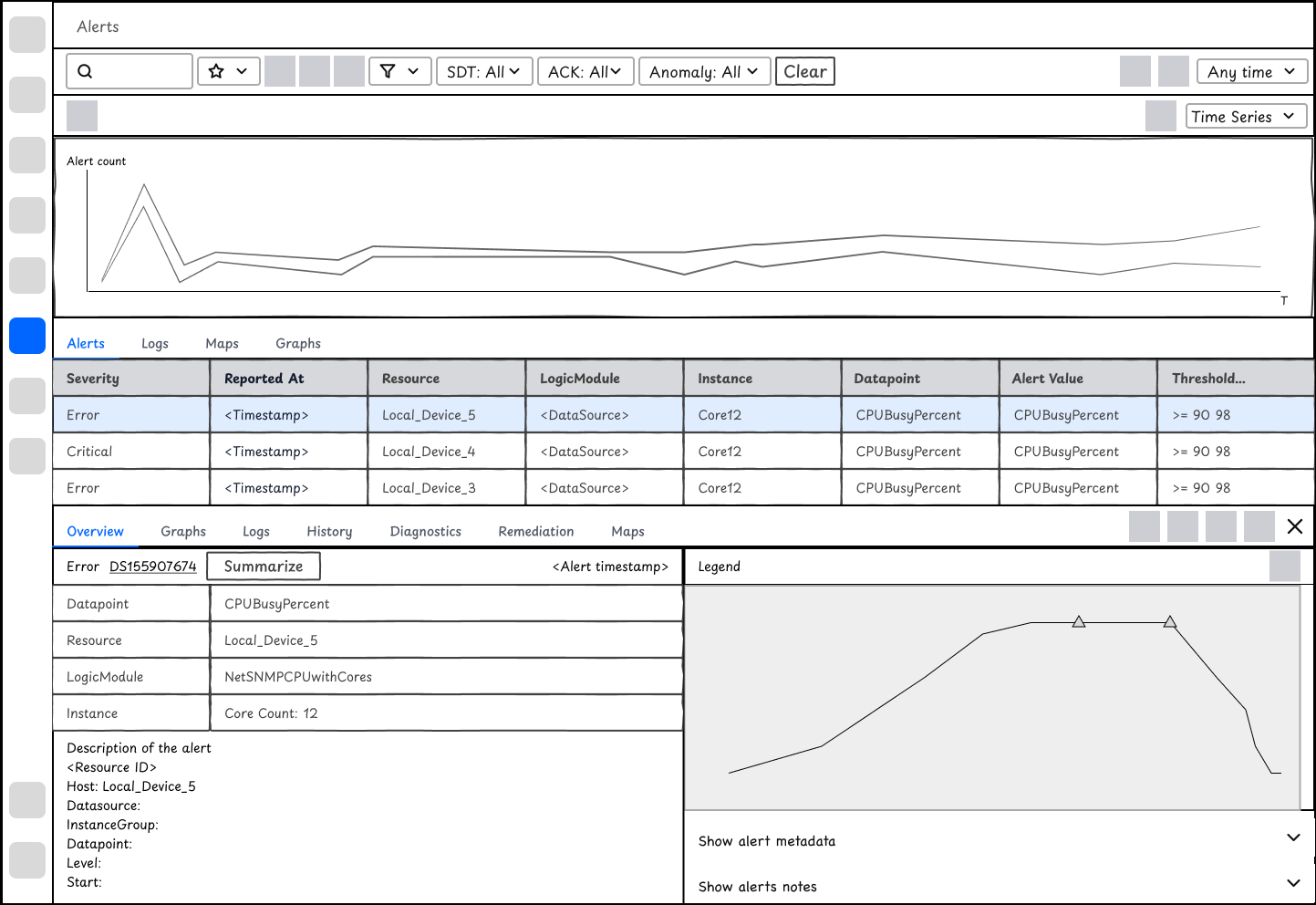Click the placeholder icon beside Time Series dropdown
Image resolution: width=1316 pixels, height=905 pixels.
coord(1161,116)
